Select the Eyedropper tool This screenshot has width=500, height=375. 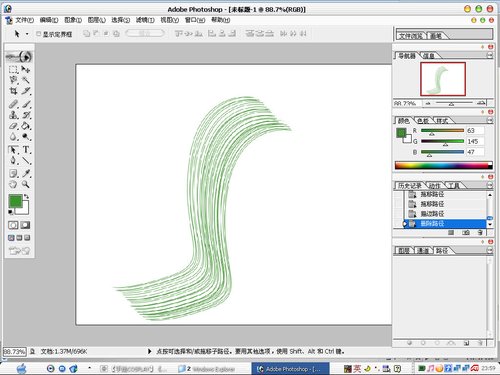(x=26, y=173)
